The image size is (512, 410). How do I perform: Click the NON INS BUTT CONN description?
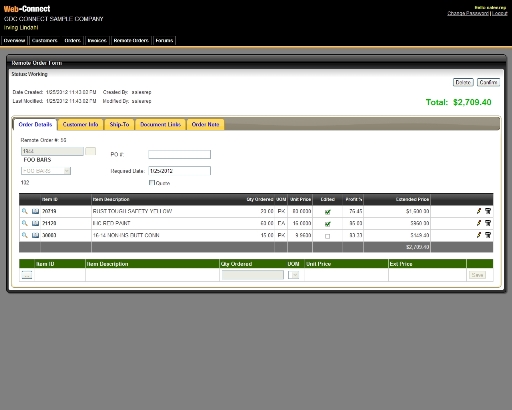(x=126, y=235)
